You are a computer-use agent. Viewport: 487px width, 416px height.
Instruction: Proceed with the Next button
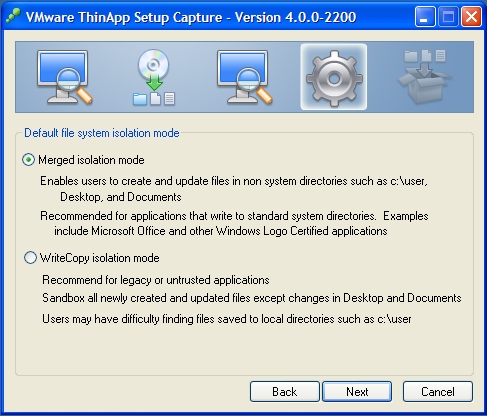(x=357, y=392)
